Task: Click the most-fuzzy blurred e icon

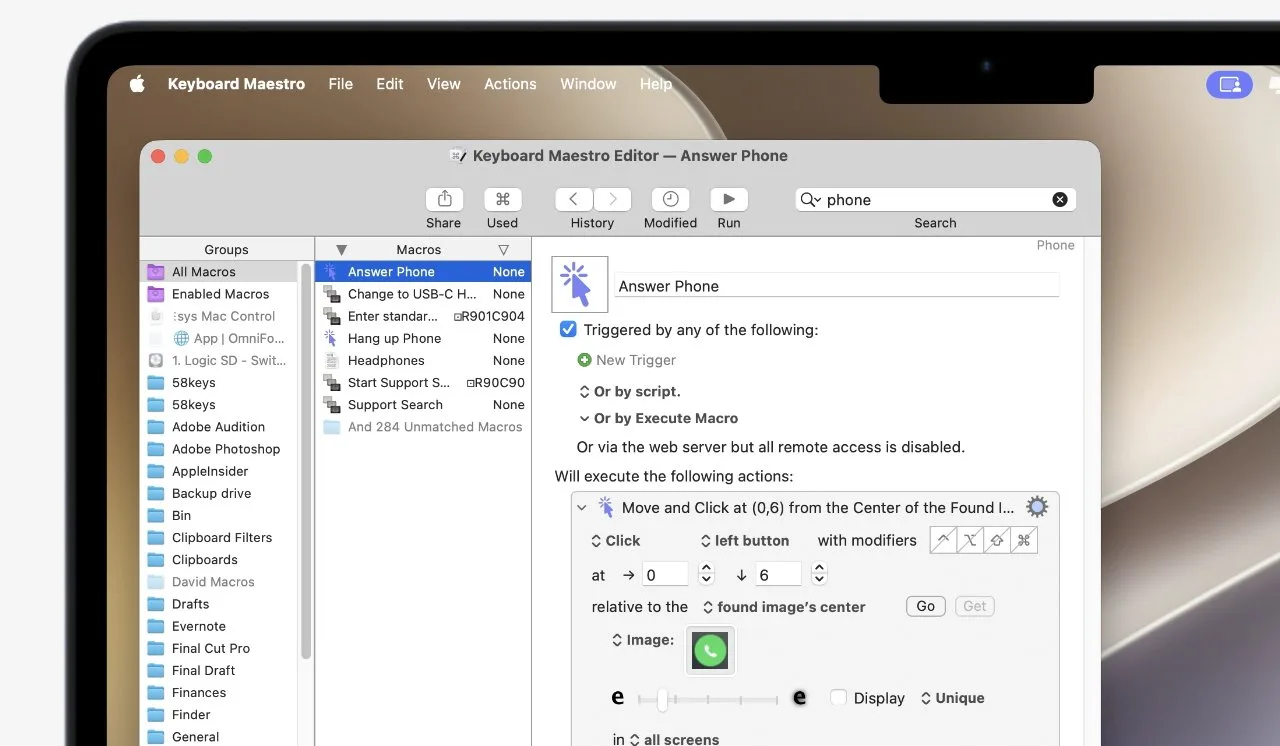Action: (799, 698)
